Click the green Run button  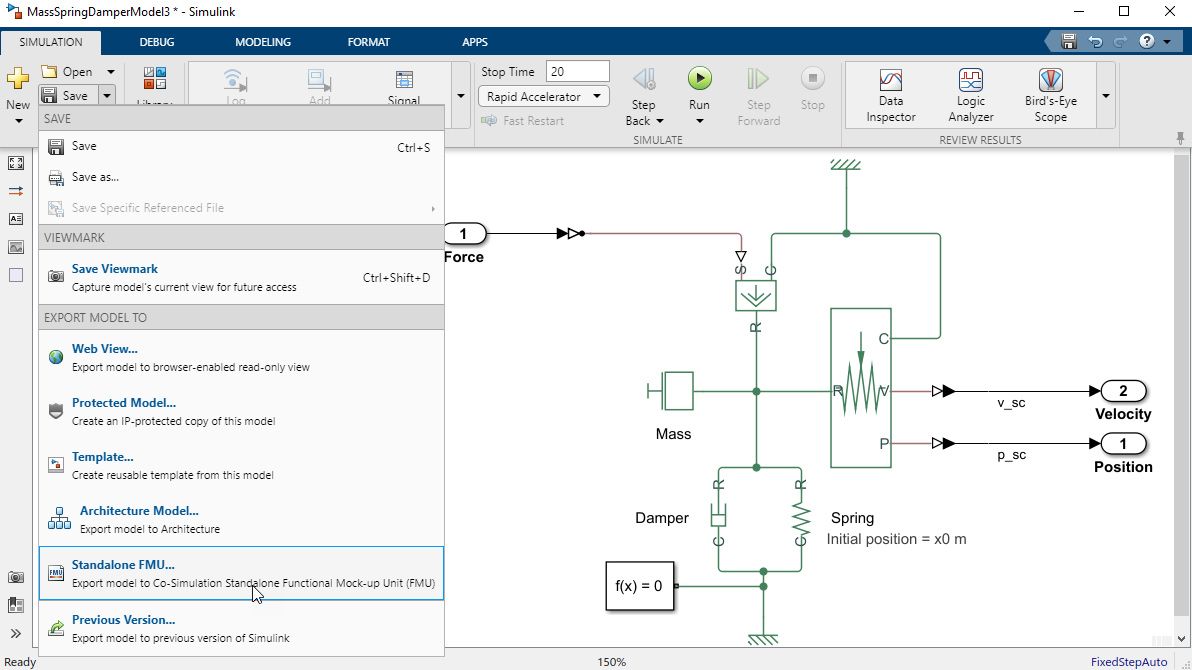(699, 79)
